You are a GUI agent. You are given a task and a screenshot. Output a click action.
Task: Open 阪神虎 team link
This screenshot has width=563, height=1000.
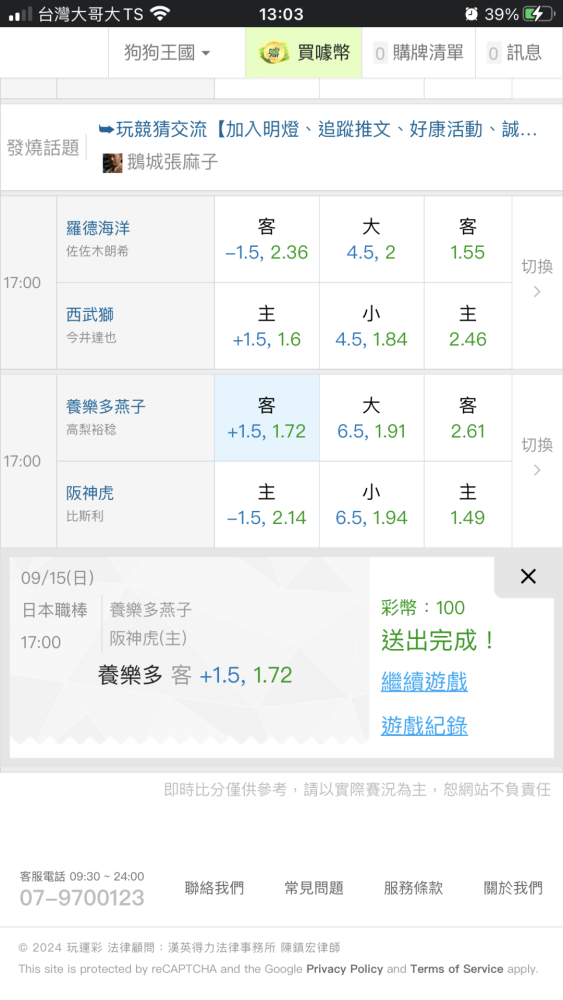[90, 493]
